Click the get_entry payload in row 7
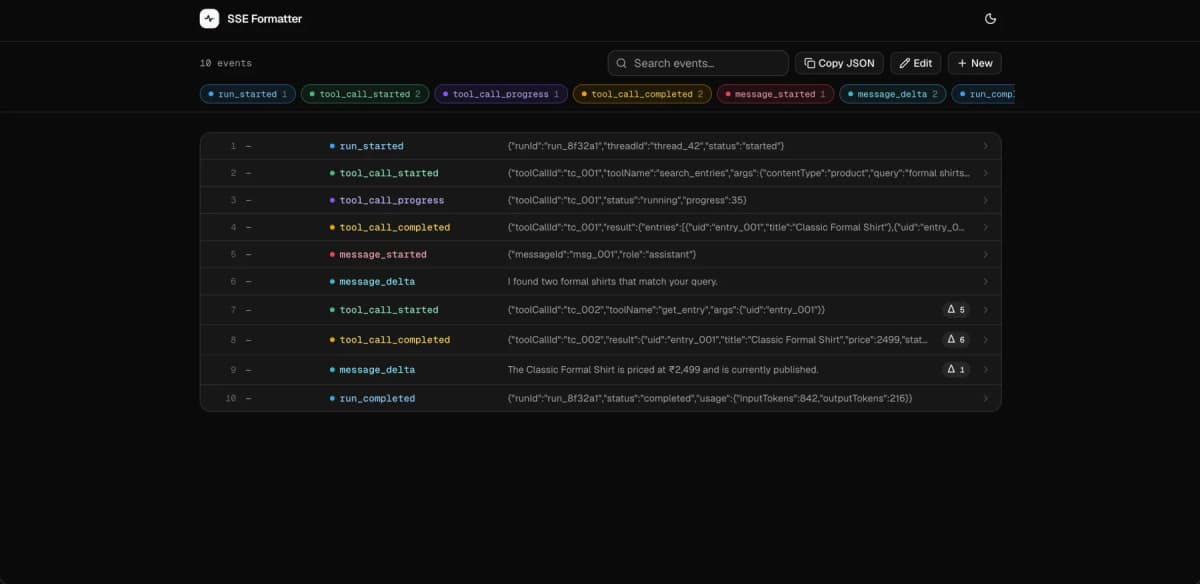 pyautogui.click(x=666, y=310)
